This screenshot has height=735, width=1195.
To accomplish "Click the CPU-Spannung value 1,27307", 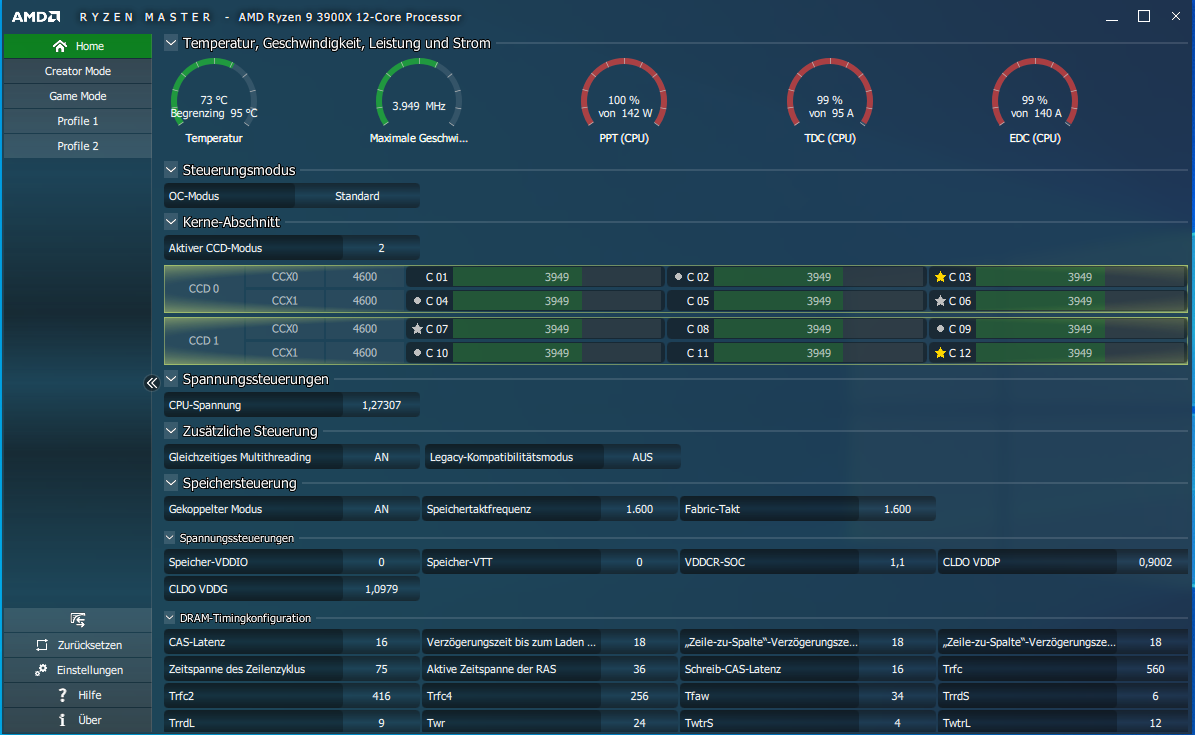I will click(x=381, y=405).
